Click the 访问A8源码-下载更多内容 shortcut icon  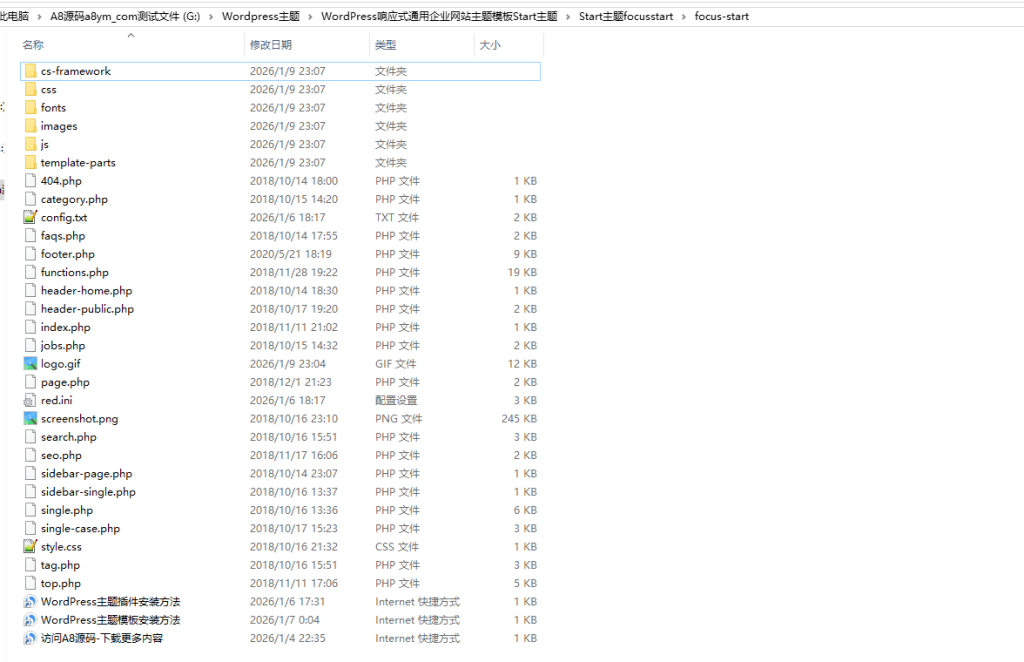(x=30, y=638)
